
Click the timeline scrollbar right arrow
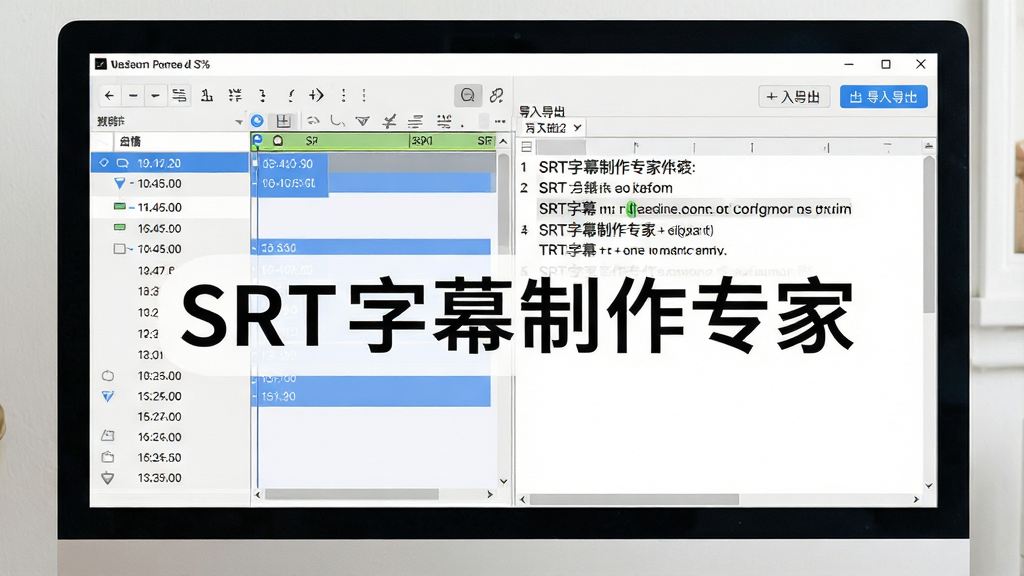pos(490,494)
